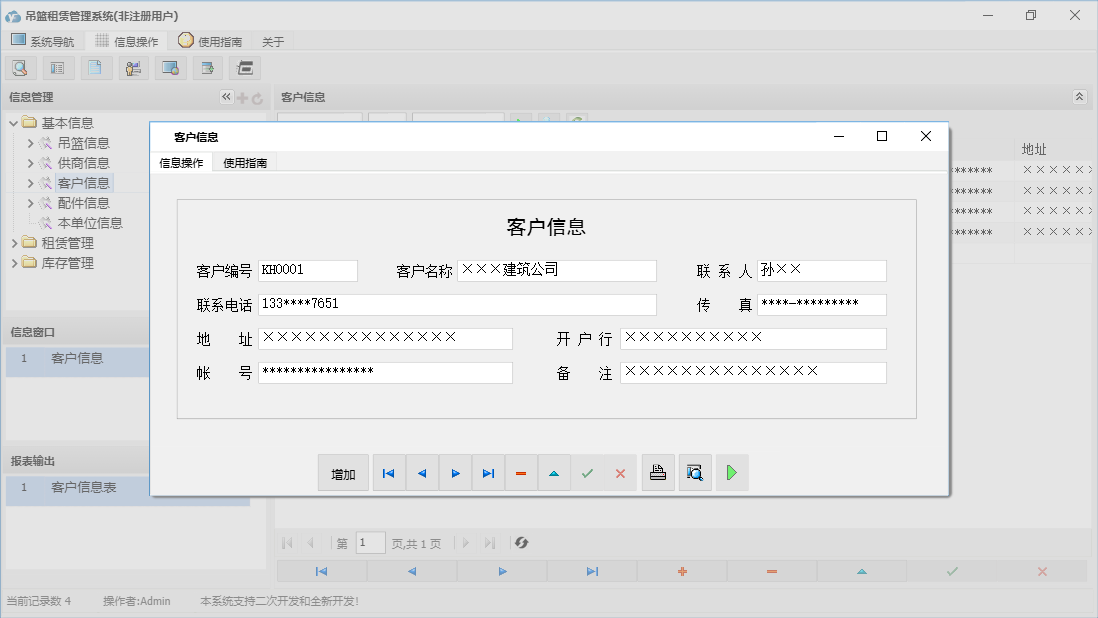The width and height of the screenshot is (1098, 618).
Task: Go to next record in dialog
Action: (455, 473)
